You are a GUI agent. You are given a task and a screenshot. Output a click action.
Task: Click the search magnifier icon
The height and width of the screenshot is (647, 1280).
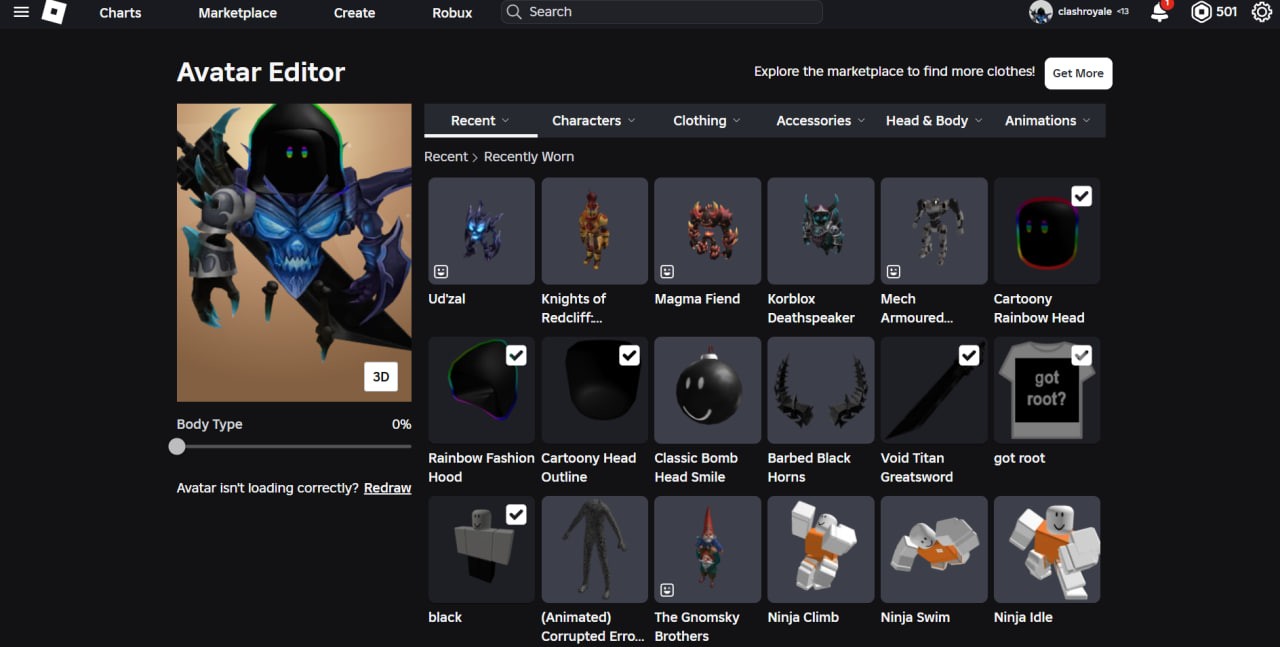coord(514,12)
